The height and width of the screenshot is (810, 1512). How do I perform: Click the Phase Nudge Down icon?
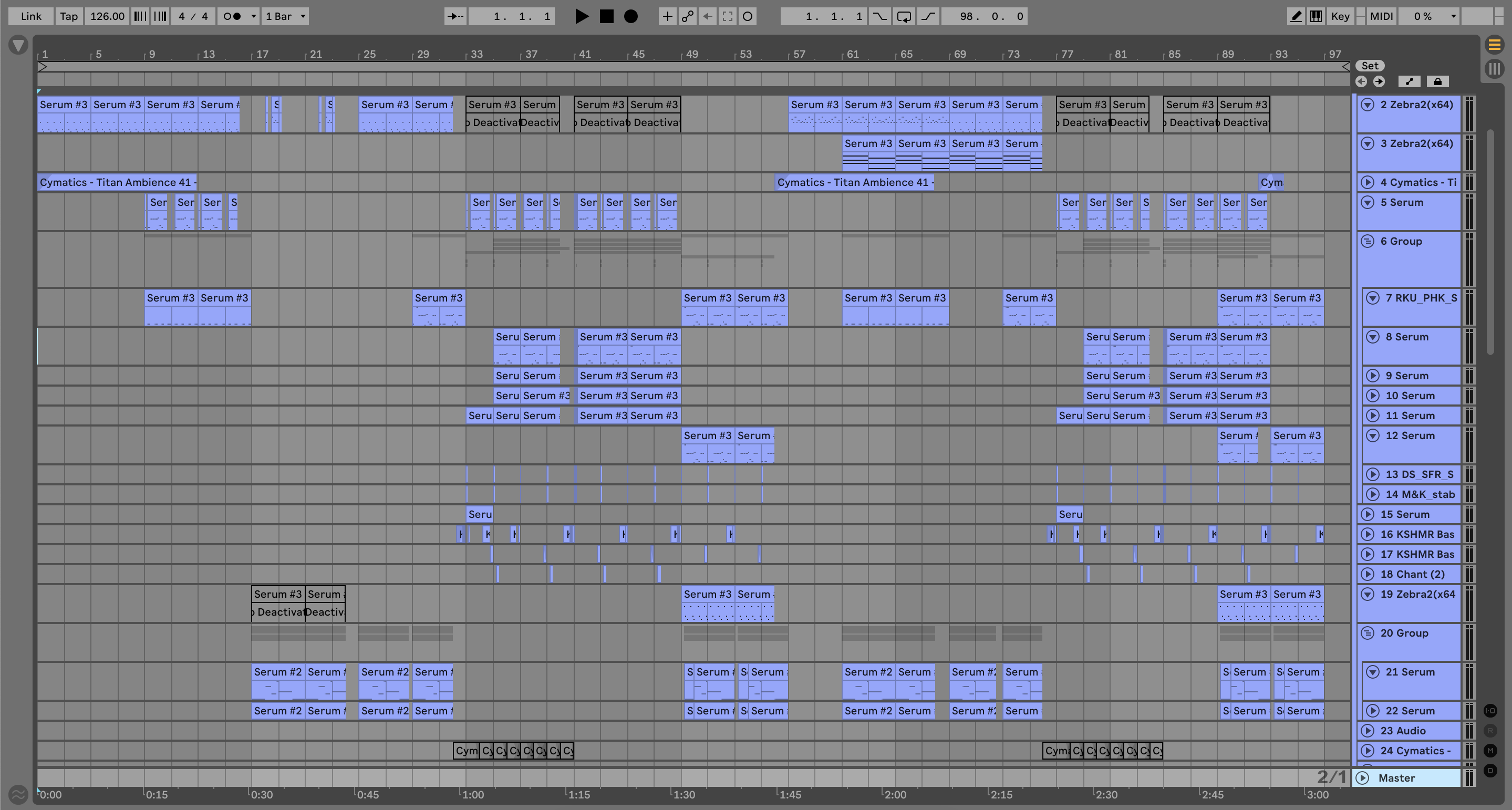pyautogui.click(x=140, y=16)
